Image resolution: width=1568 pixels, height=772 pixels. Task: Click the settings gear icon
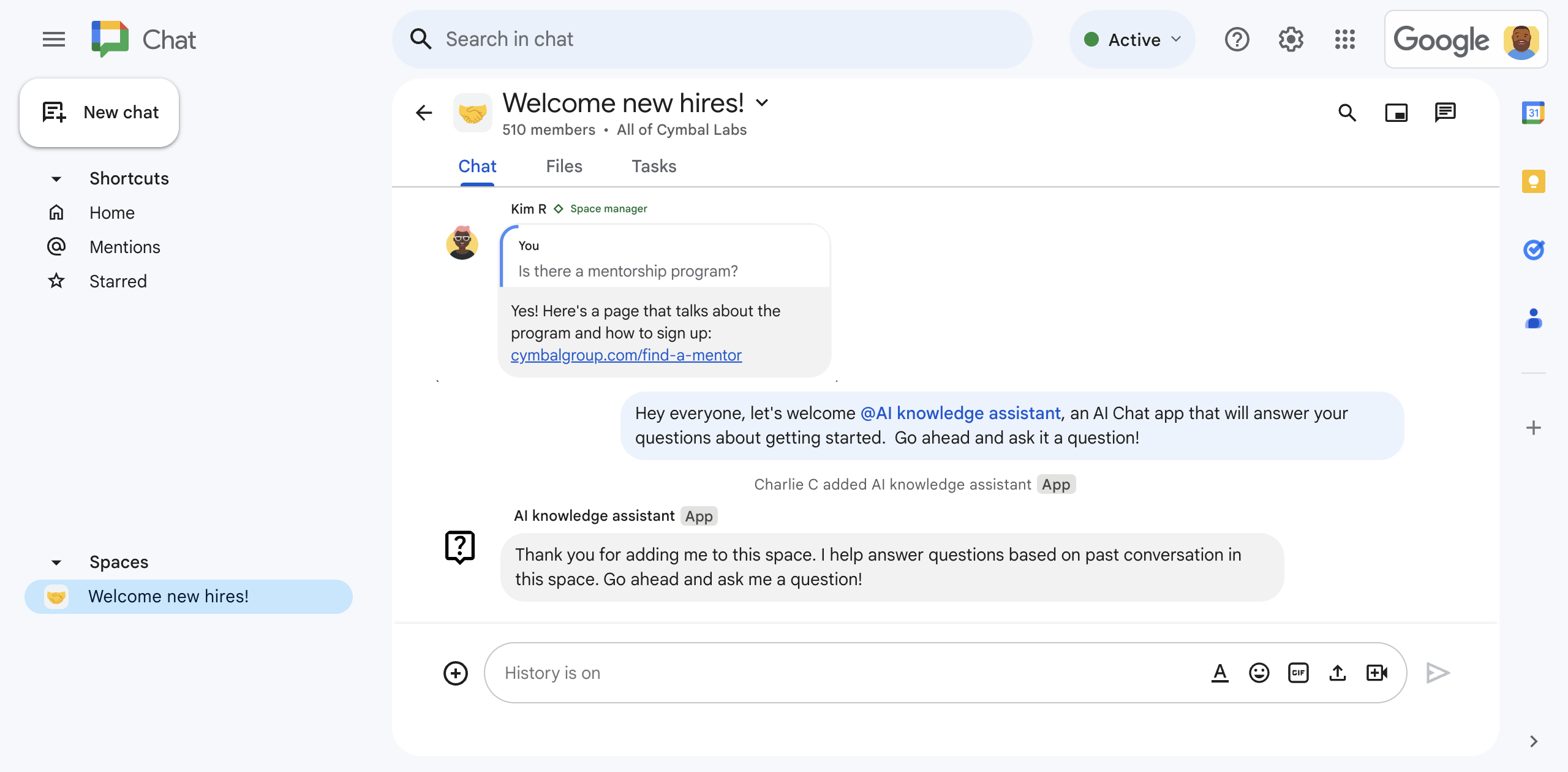pos(1291,39)
